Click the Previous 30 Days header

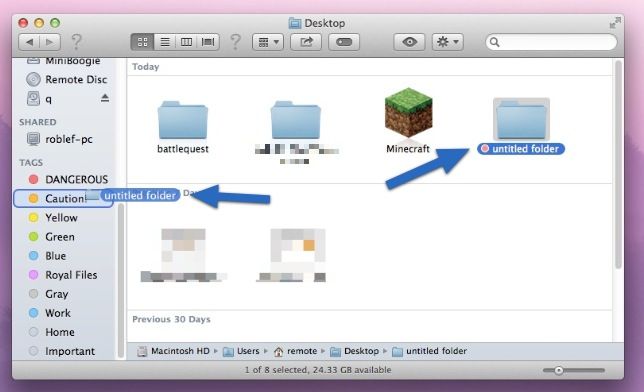[x=171, y=319]
